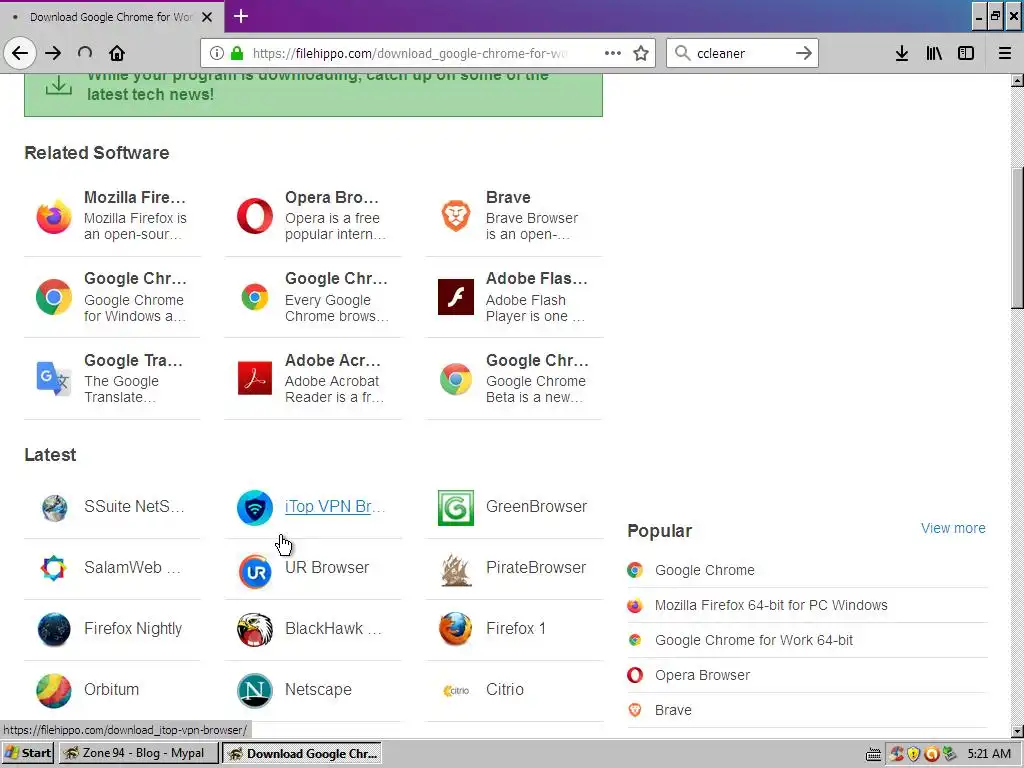
Task: Click the BlackHawk eagle icon
Action: pos(255,630)
